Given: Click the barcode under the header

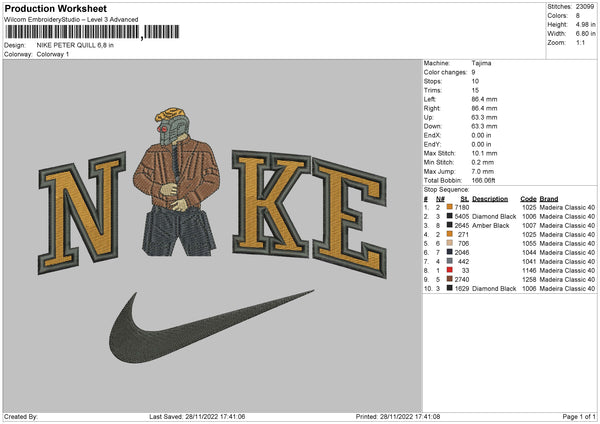Looking at the screenshot, I should [92, 32].
